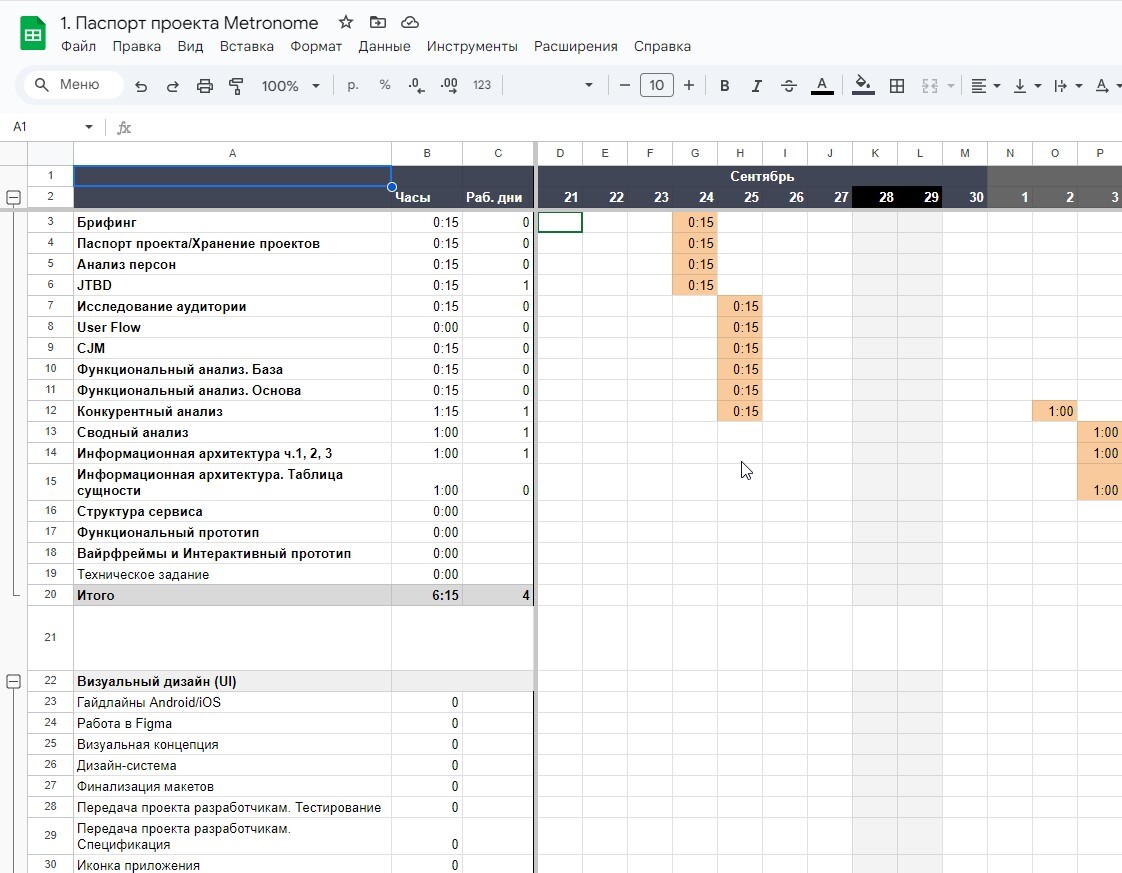
Task: Select column G header
Action: [695, 153]
